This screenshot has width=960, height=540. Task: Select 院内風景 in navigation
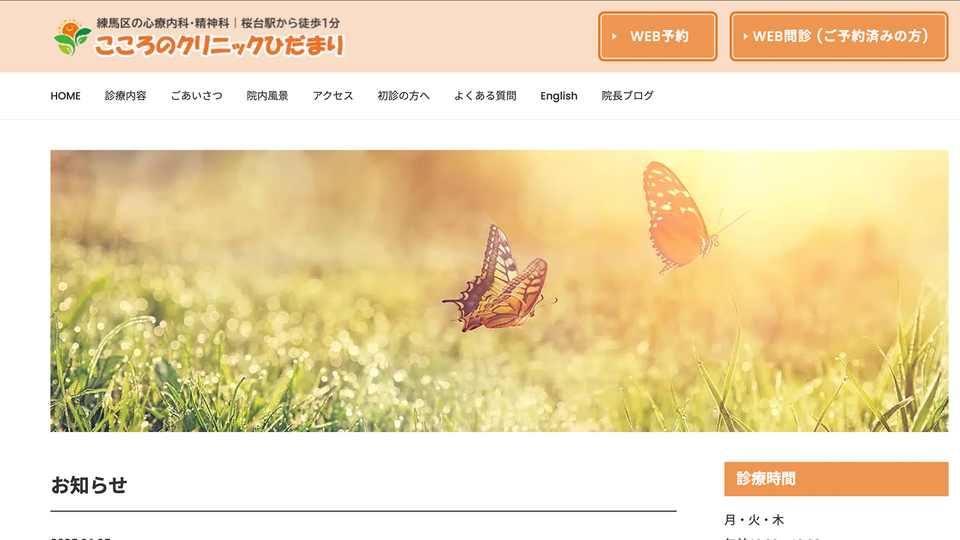(x=268, y=96)
